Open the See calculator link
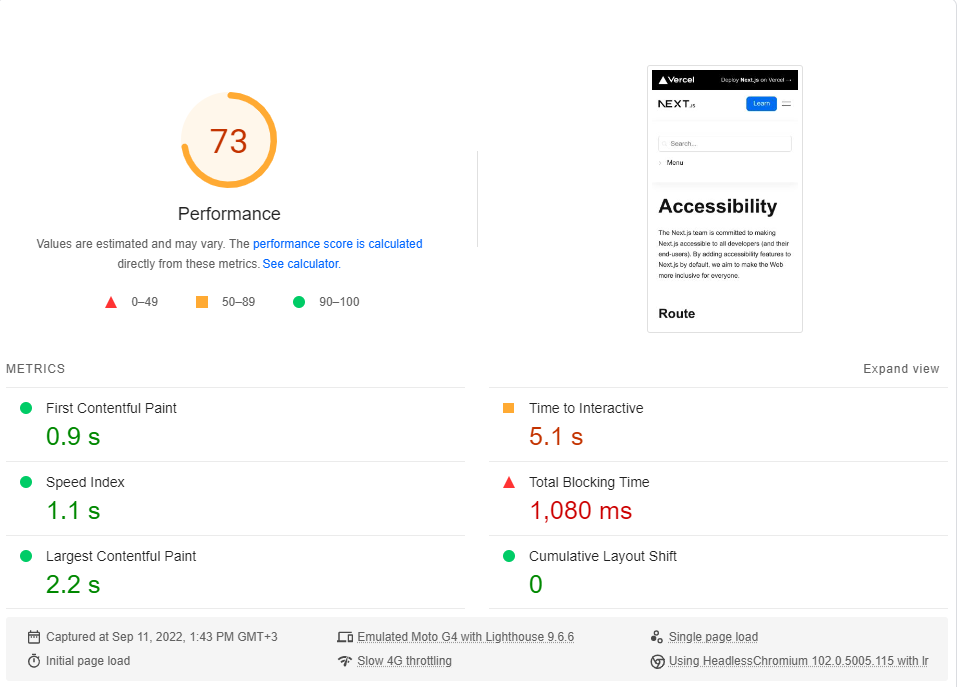The image size is (957, 687). pos(299,263)
